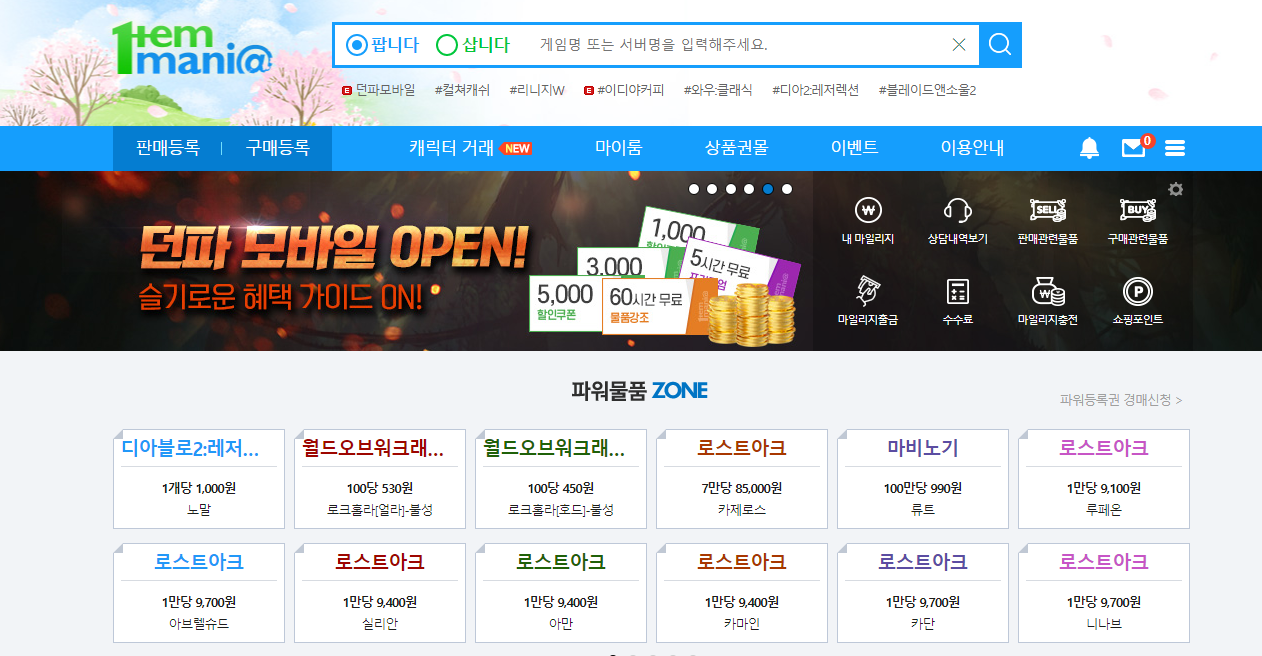Open the 로스트아크 카단 listing

[x=923, y=593]
